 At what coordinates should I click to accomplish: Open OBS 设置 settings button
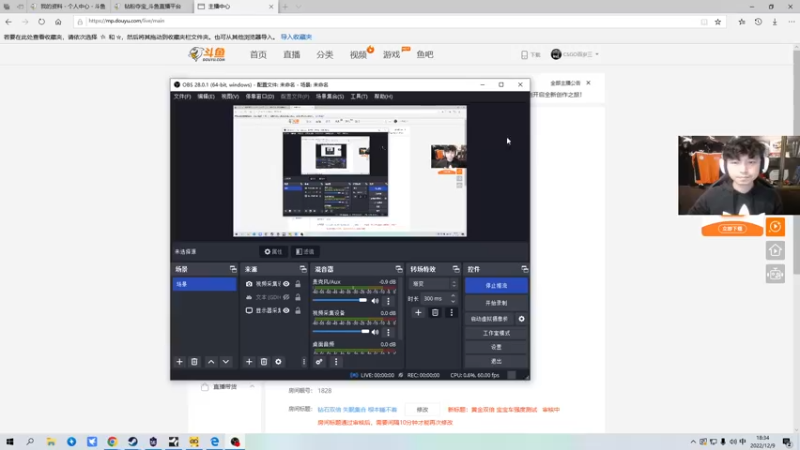tap(496, 347)
